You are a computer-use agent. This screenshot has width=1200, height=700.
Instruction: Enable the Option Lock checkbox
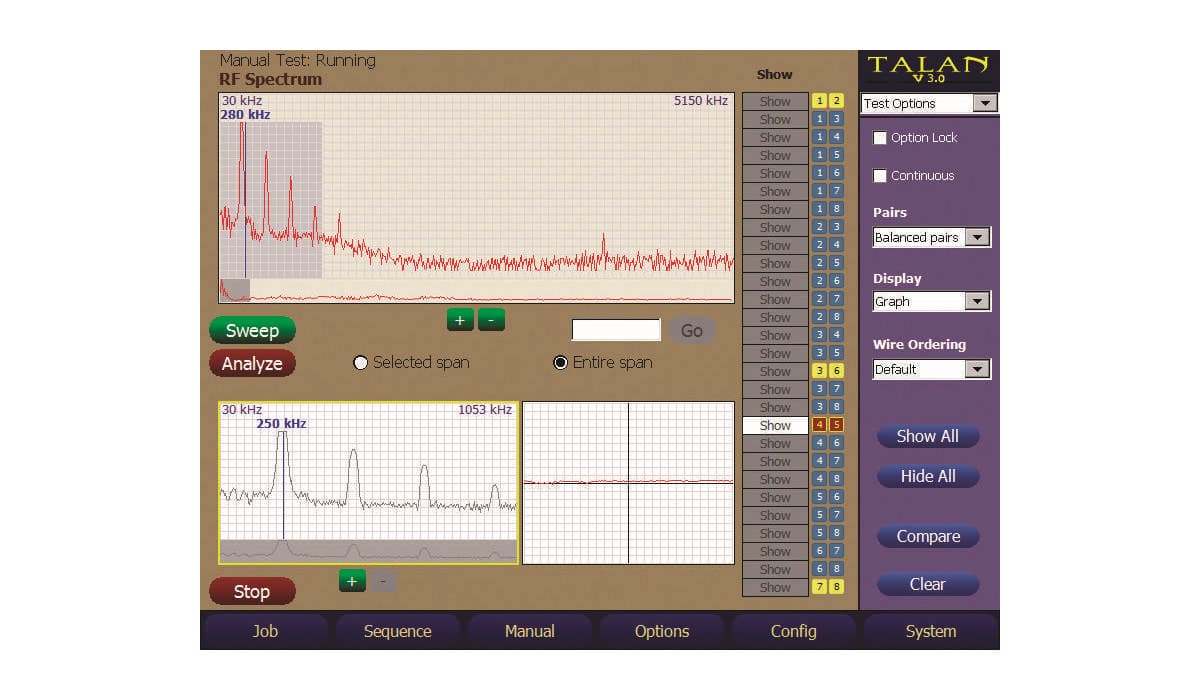tap(880, 138)
